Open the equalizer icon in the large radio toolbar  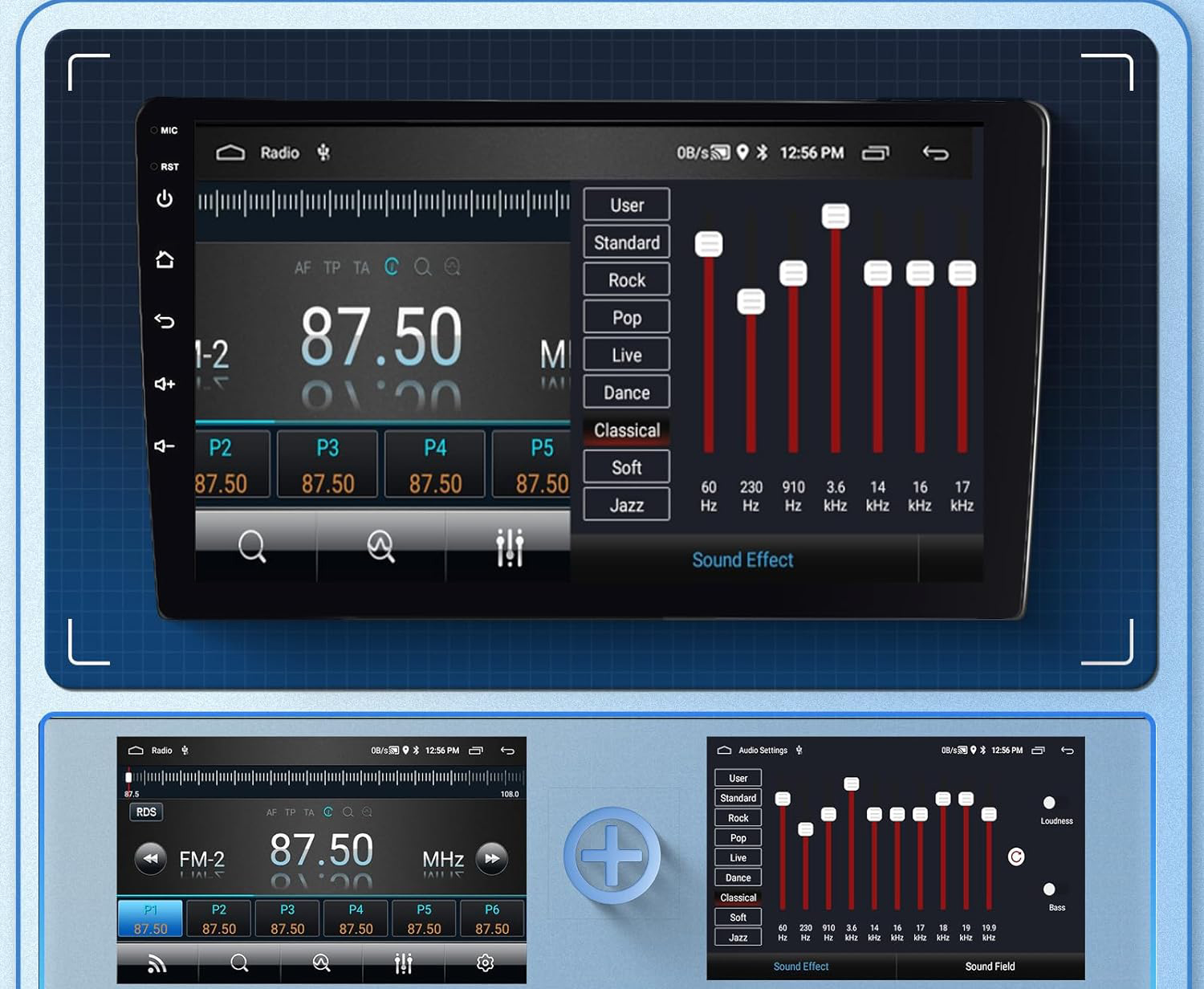[x=509, y=547]
